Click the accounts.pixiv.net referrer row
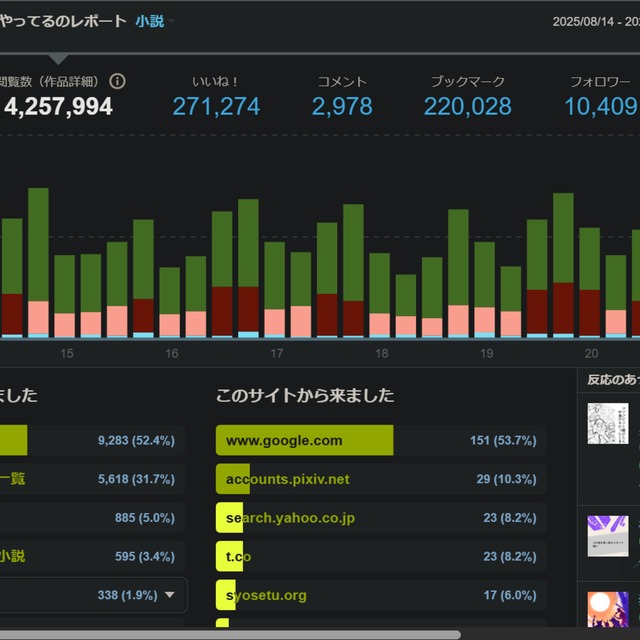Image resolution: width=640 pixels, height=640 pixels. click(380, 479)
